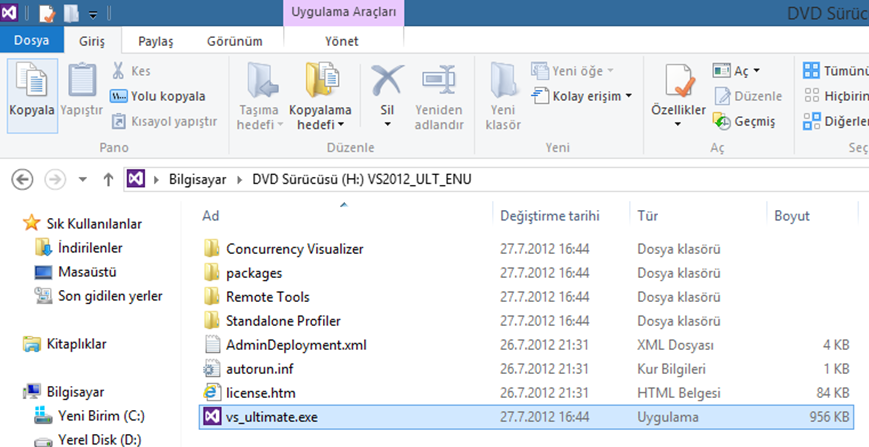Screen dimensions: 869x447
Task: Click the Back navigation arrow
Action: pos(23,179)
